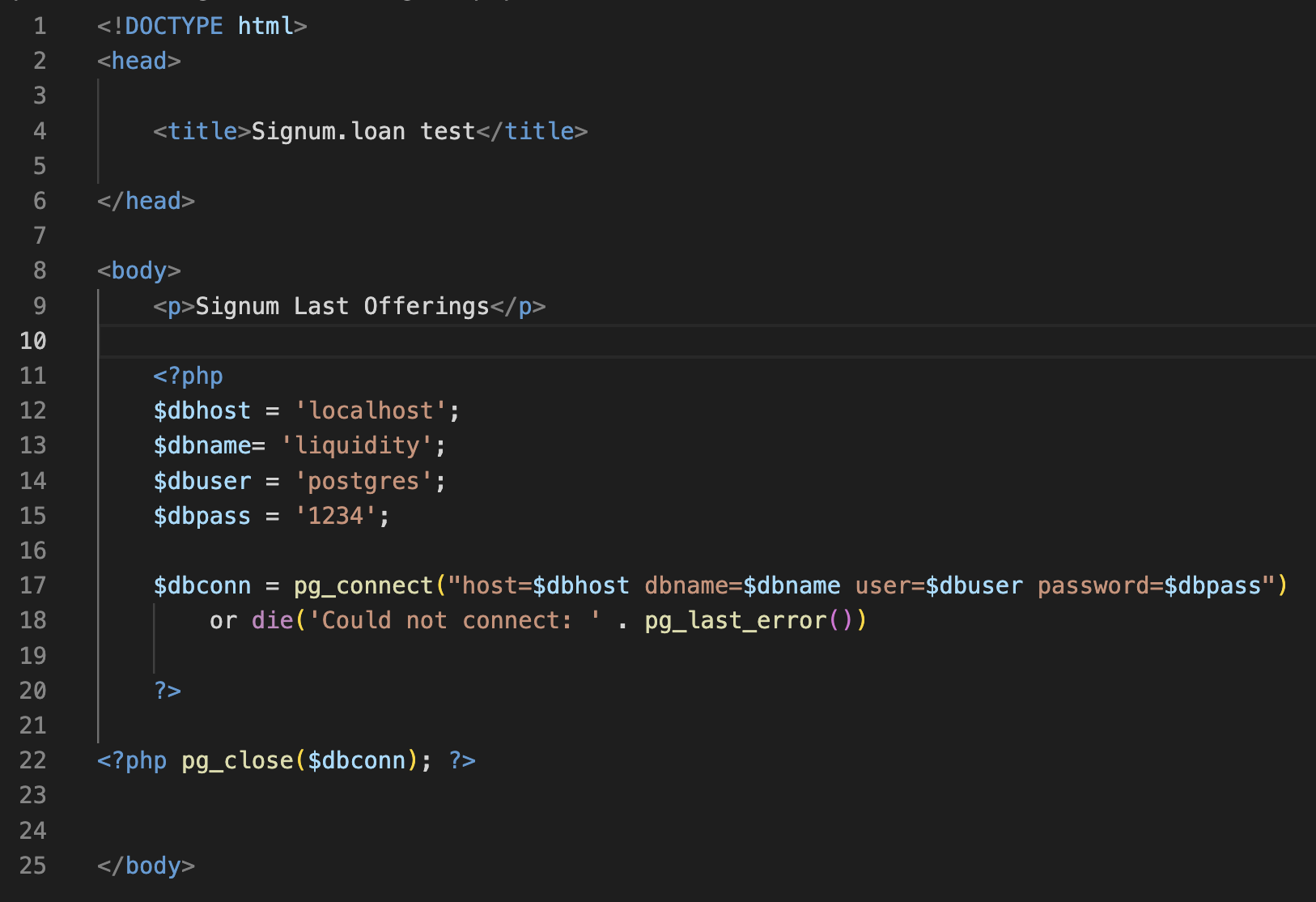1316x902 pixels.
Task: Click the pg_connect function name
Action: pos(363,585)
